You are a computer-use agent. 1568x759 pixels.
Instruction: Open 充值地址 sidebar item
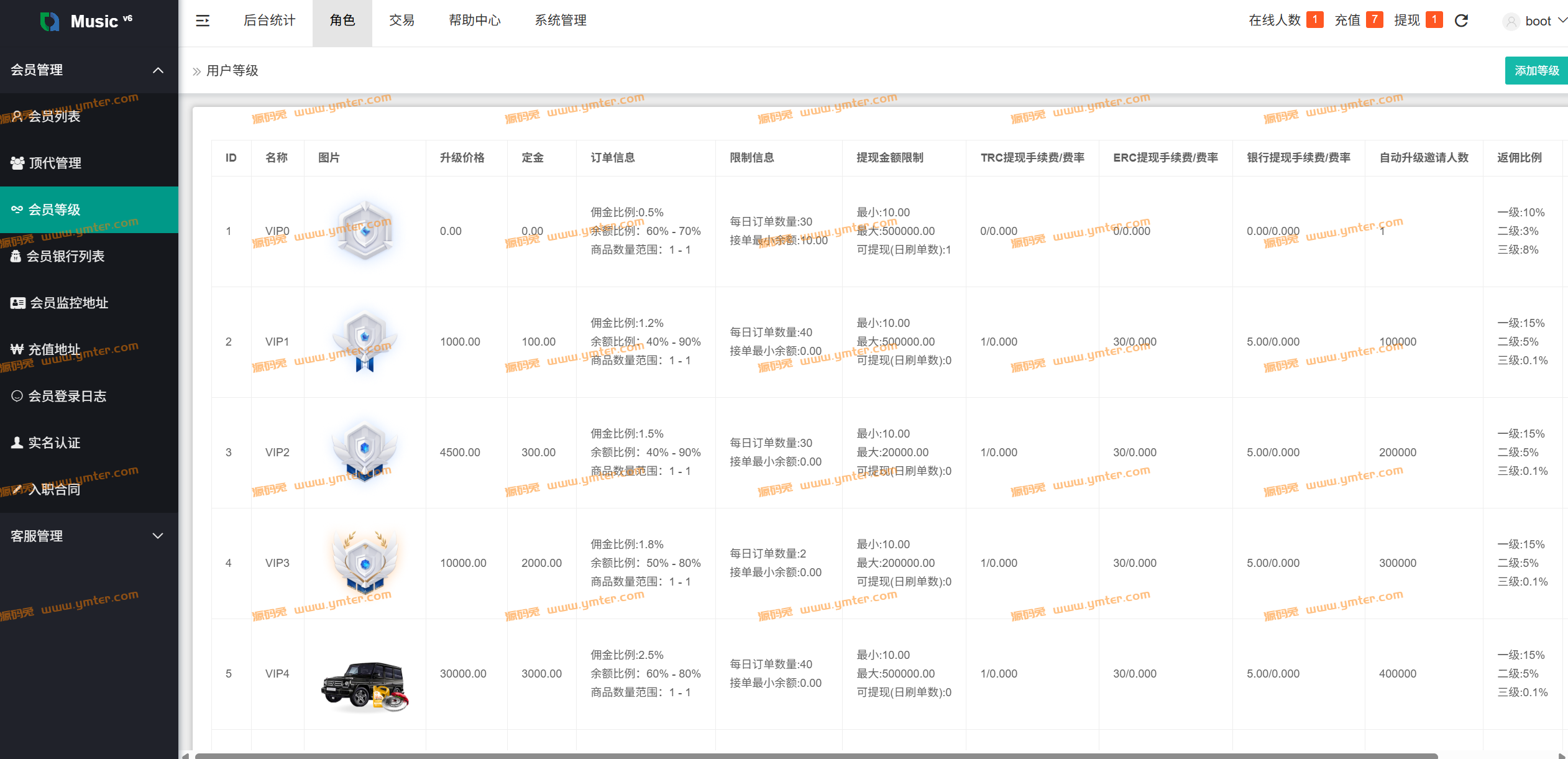pos(55,349)
